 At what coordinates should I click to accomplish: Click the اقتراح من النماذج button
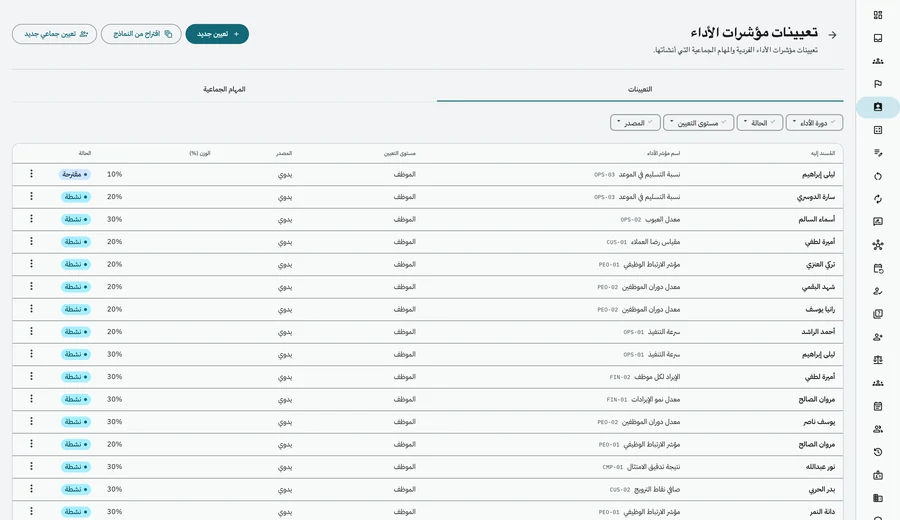click(141, 34)
